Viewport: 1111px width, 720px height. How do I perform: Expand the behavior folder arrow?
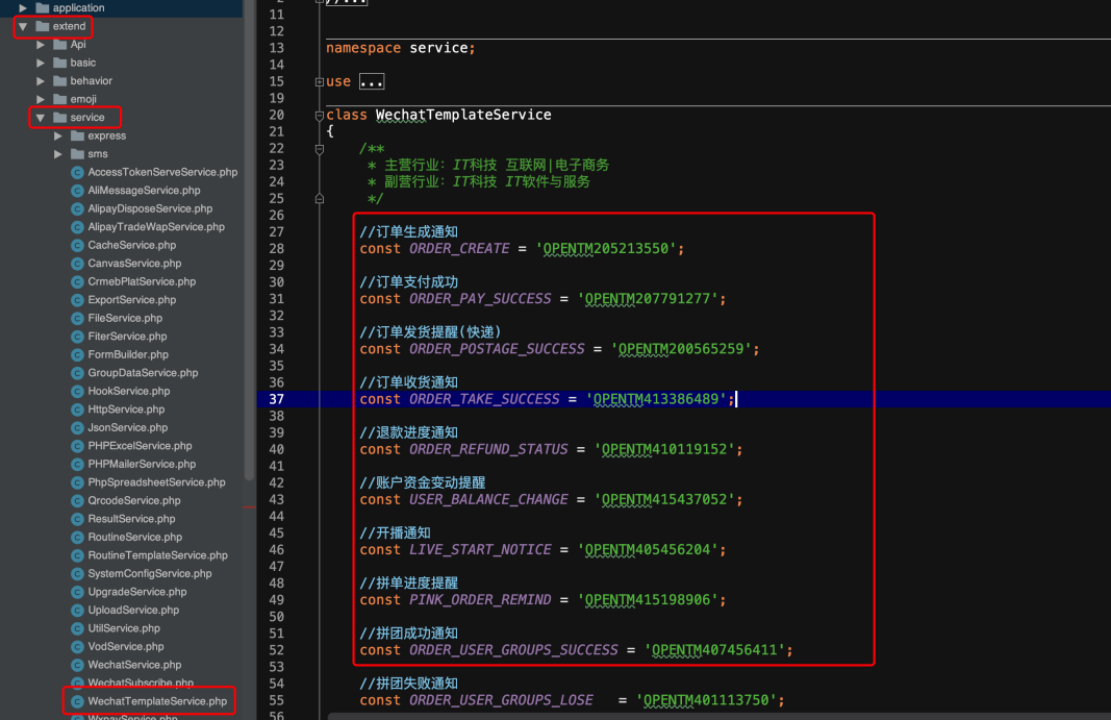(x=40, y=81)
